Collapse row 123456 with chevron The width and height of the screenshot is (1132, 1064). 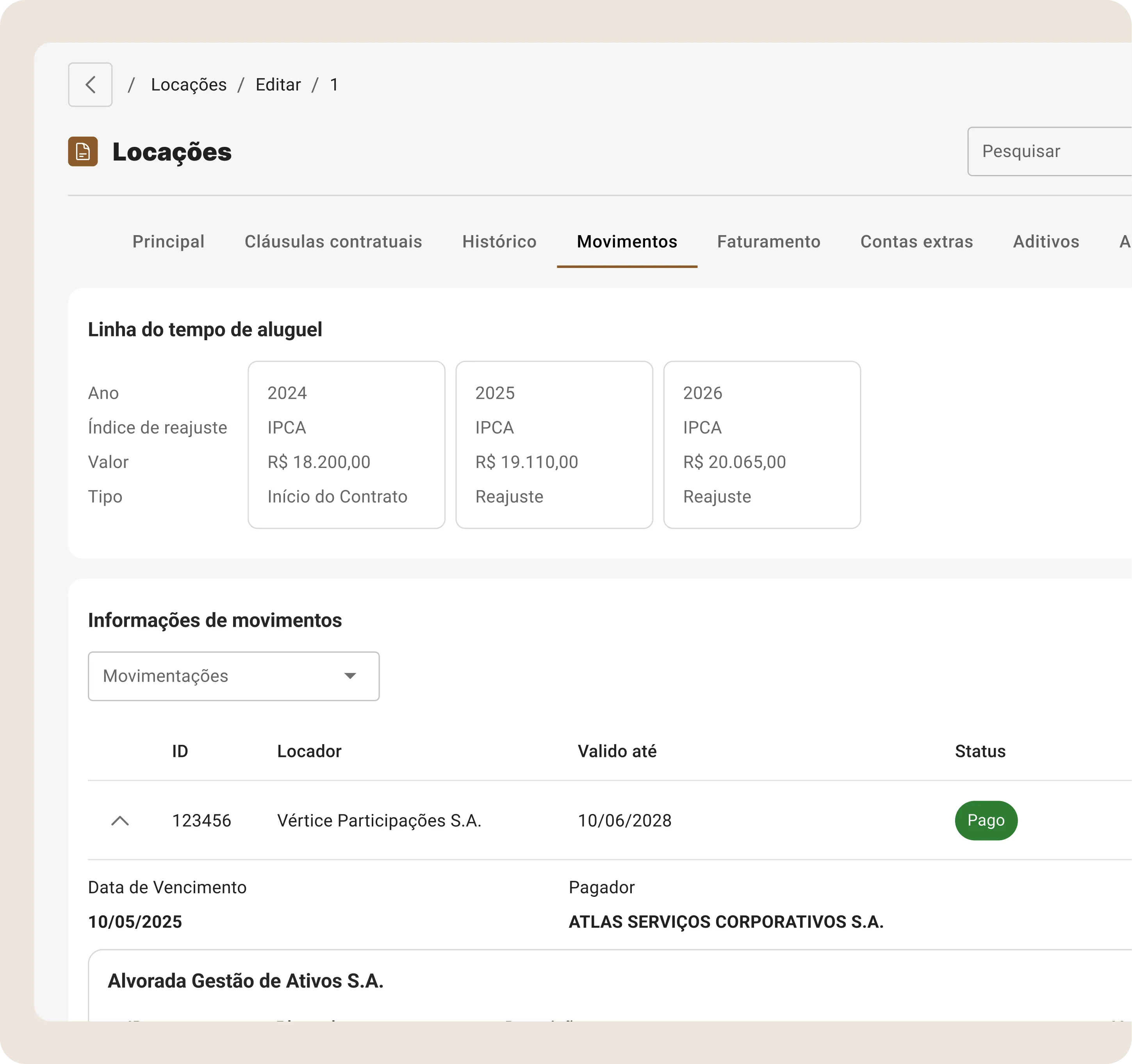[120, 821]
